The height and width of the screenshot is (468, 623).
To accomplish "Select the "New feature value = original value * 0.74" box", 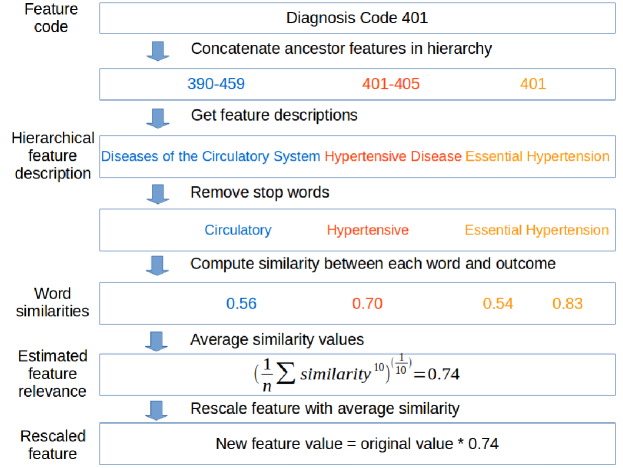I will point(357,444).
